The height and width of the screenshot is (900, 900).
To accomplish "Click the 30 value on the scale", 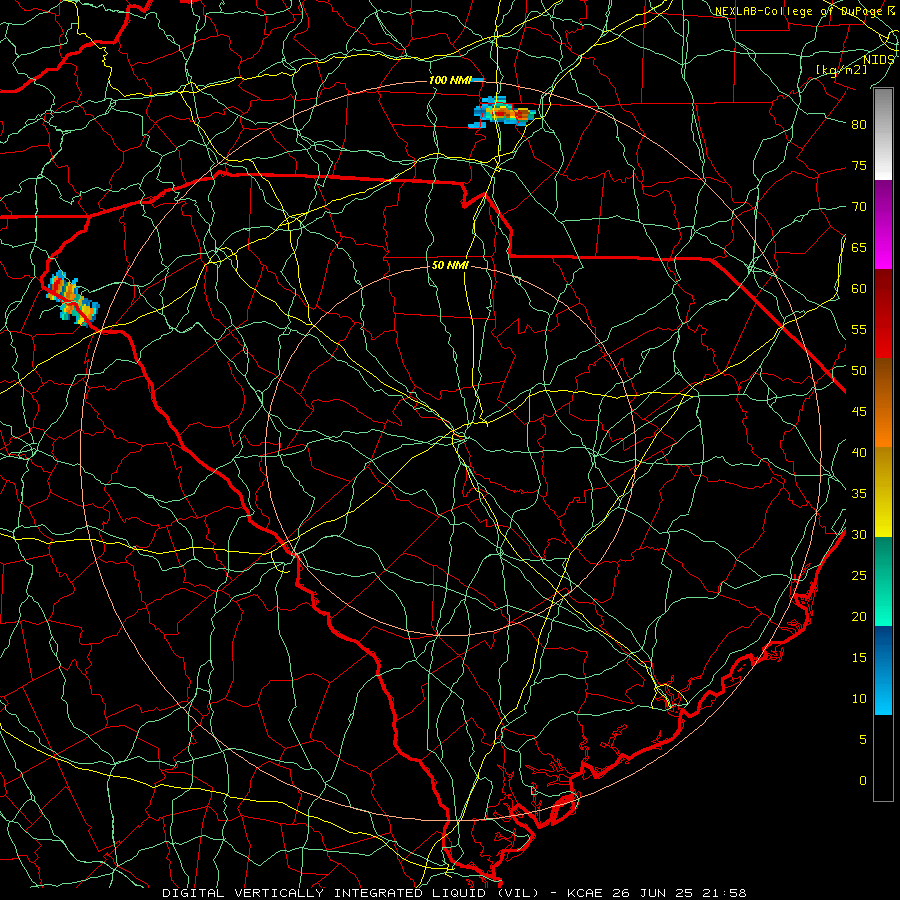I will [859, 535].
